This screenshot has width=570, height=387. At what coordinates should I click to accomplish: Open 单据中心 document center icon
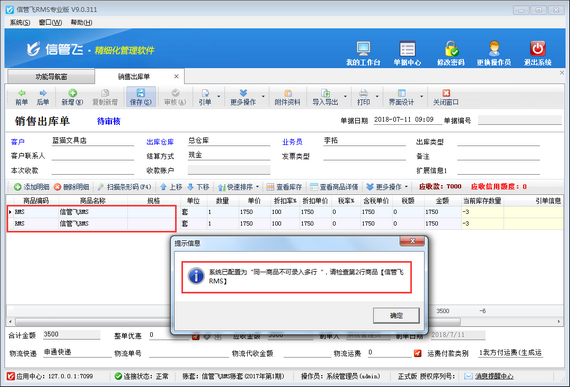pos(407,49)
